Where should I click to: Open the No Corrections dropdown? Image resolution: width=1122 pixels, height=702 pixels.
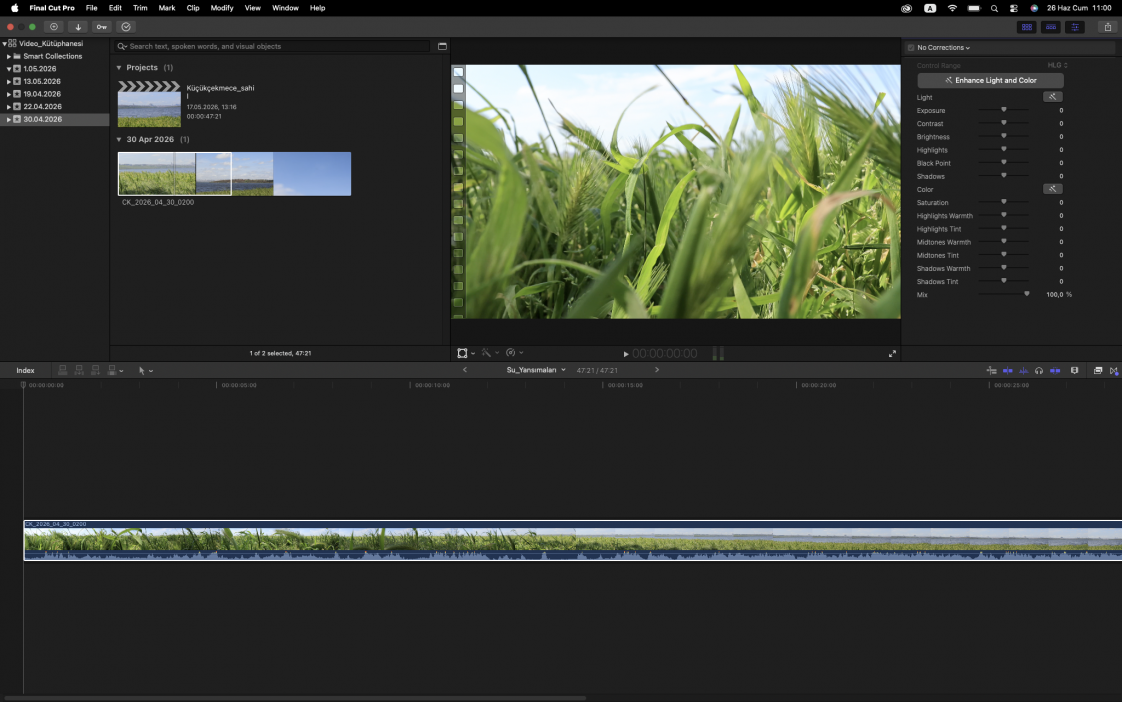pos(944,47)
